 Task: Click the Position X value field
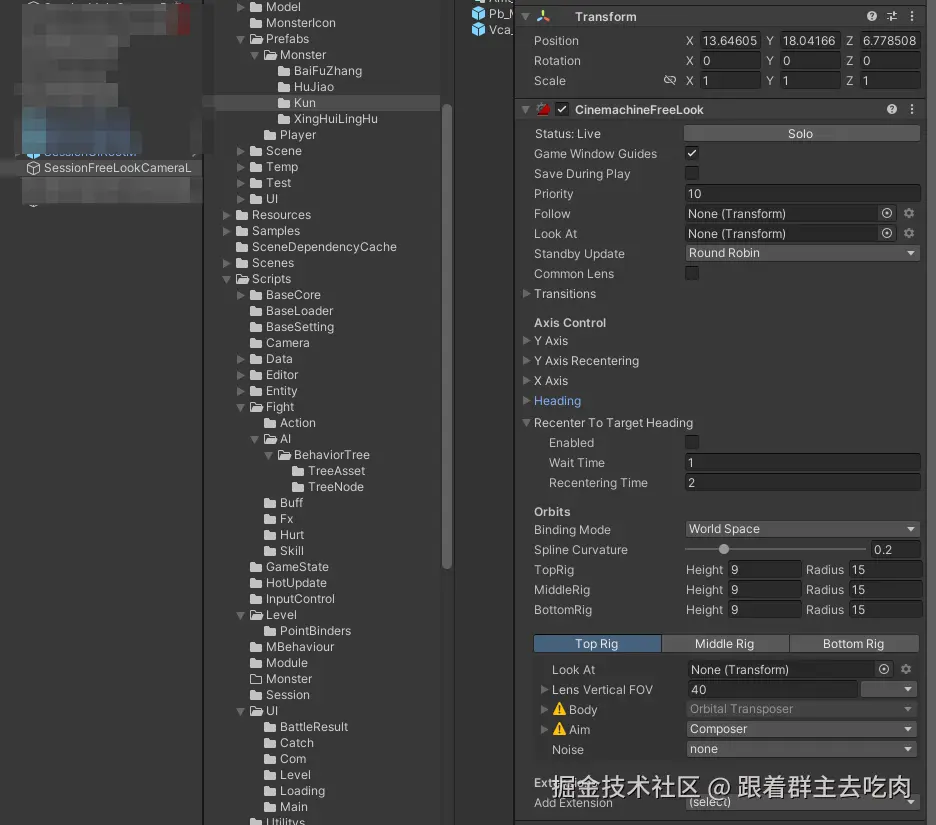coord(729,41)
